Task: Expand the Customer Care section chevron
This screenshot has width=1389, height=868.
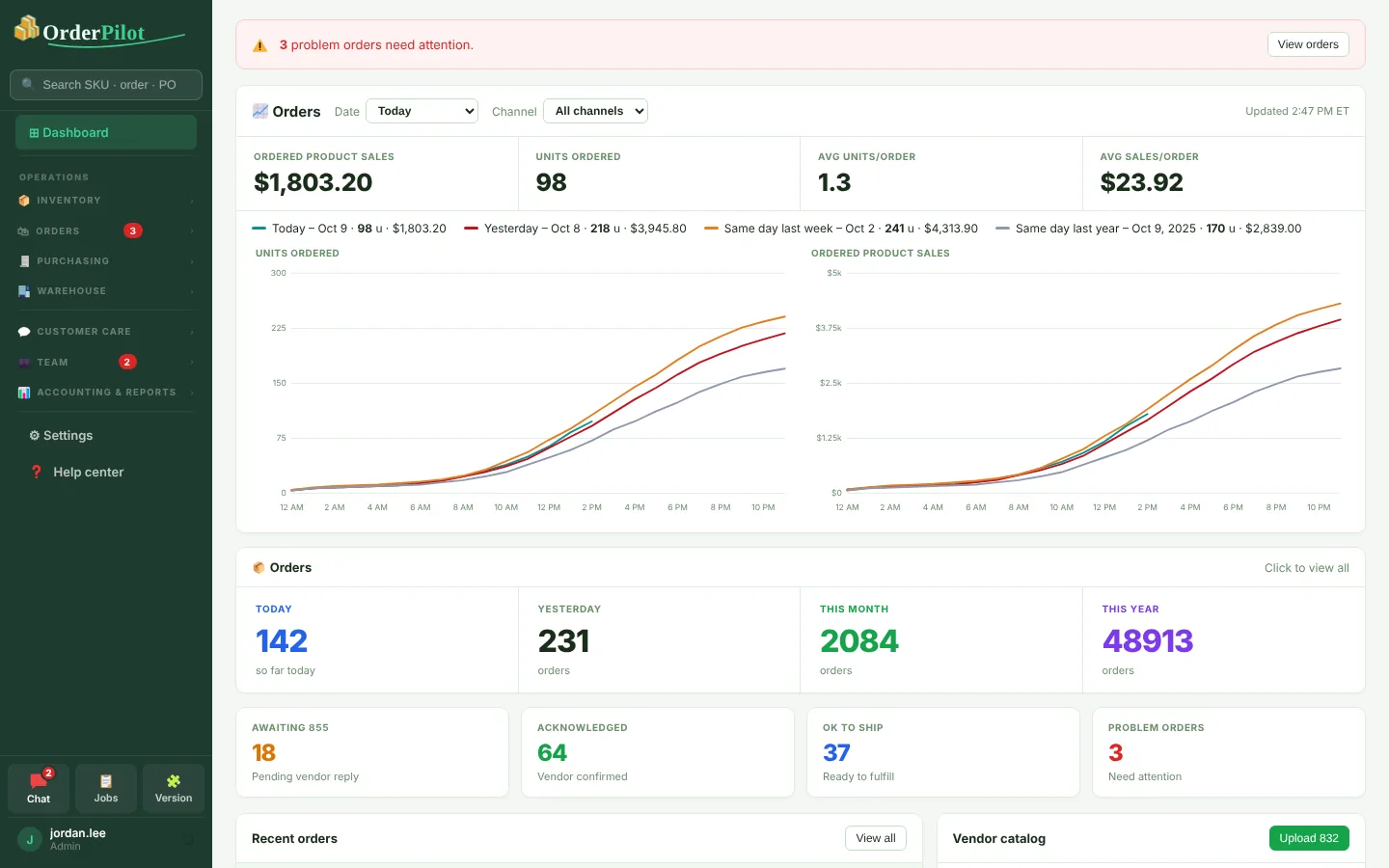Action: click(x=192, y=332)
